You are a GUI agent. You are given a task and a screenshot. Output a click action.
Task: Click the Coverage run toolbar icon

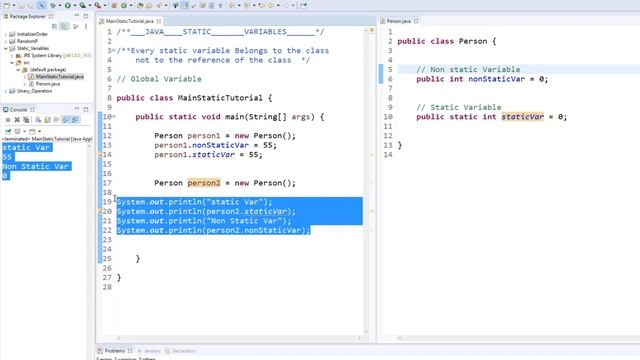pos(82,5)
